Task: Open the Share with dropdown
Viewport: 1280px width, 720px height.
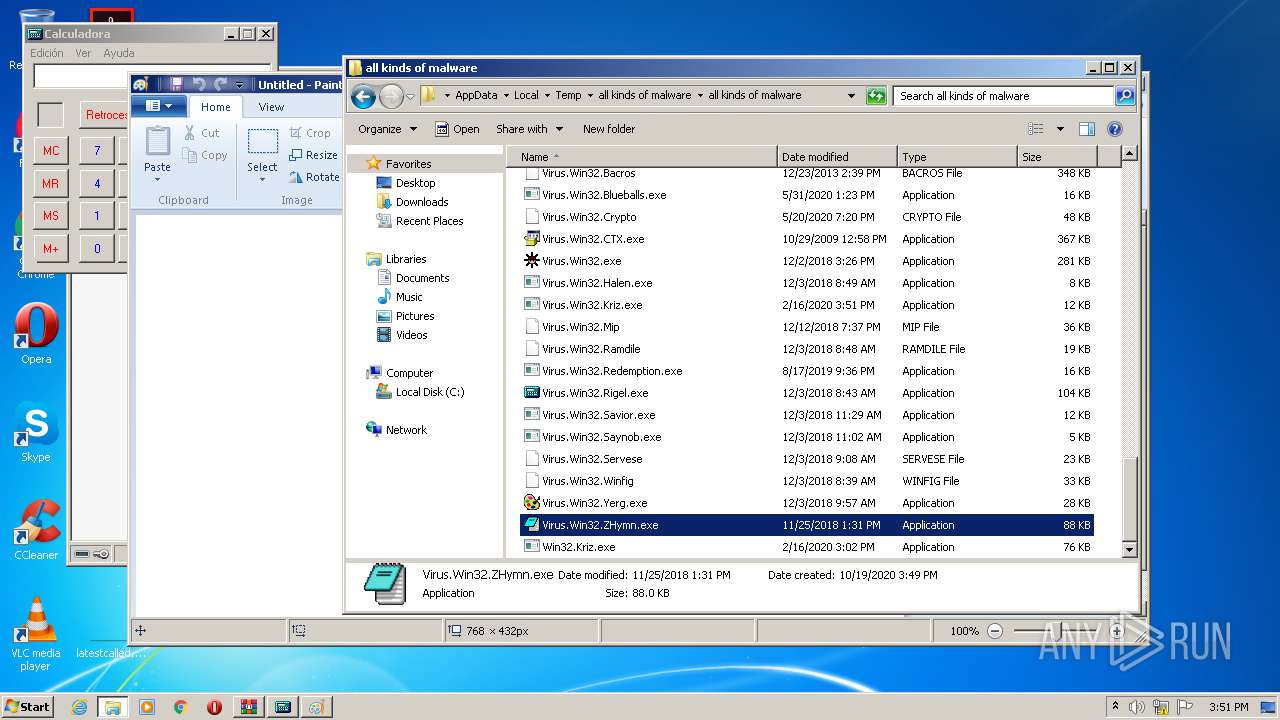Action: pos(529,129)
